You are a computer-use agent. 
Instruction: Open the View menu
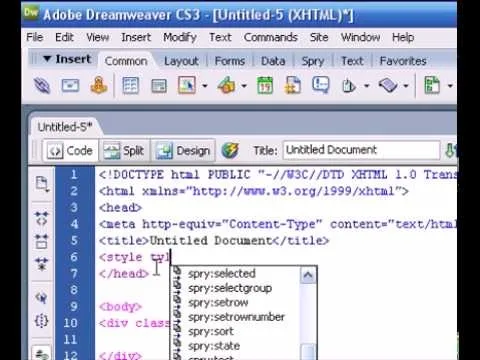click(x=98, y=37)
